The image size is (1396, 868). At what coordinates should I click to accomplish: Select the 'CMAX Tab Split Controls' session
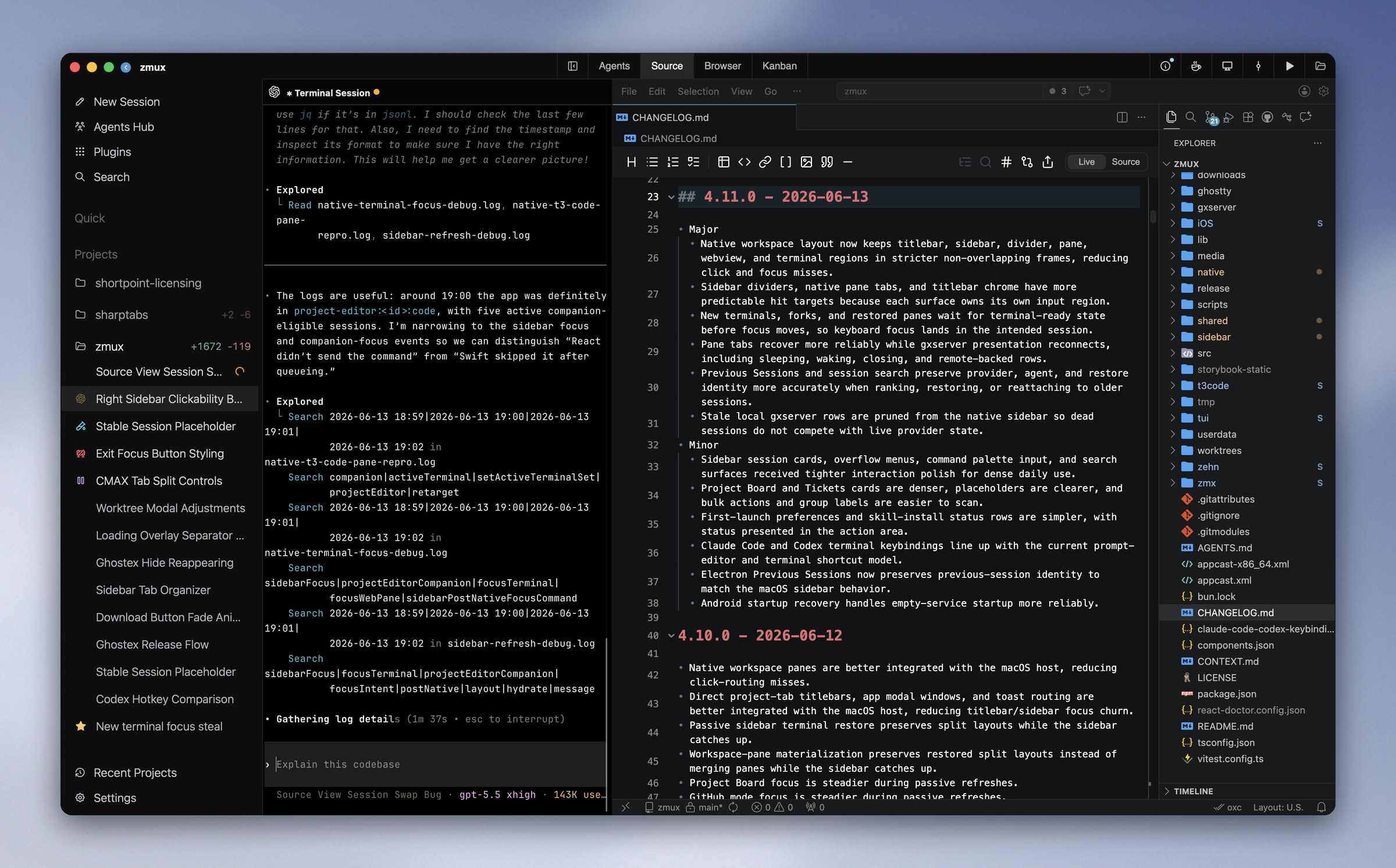click(159, 481)
